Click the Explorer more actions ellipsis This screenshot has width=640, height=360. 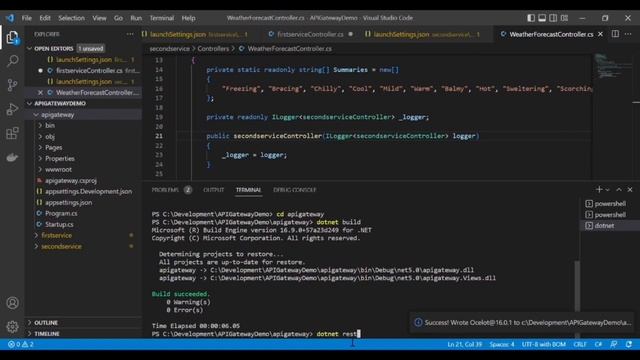(130, 34)
